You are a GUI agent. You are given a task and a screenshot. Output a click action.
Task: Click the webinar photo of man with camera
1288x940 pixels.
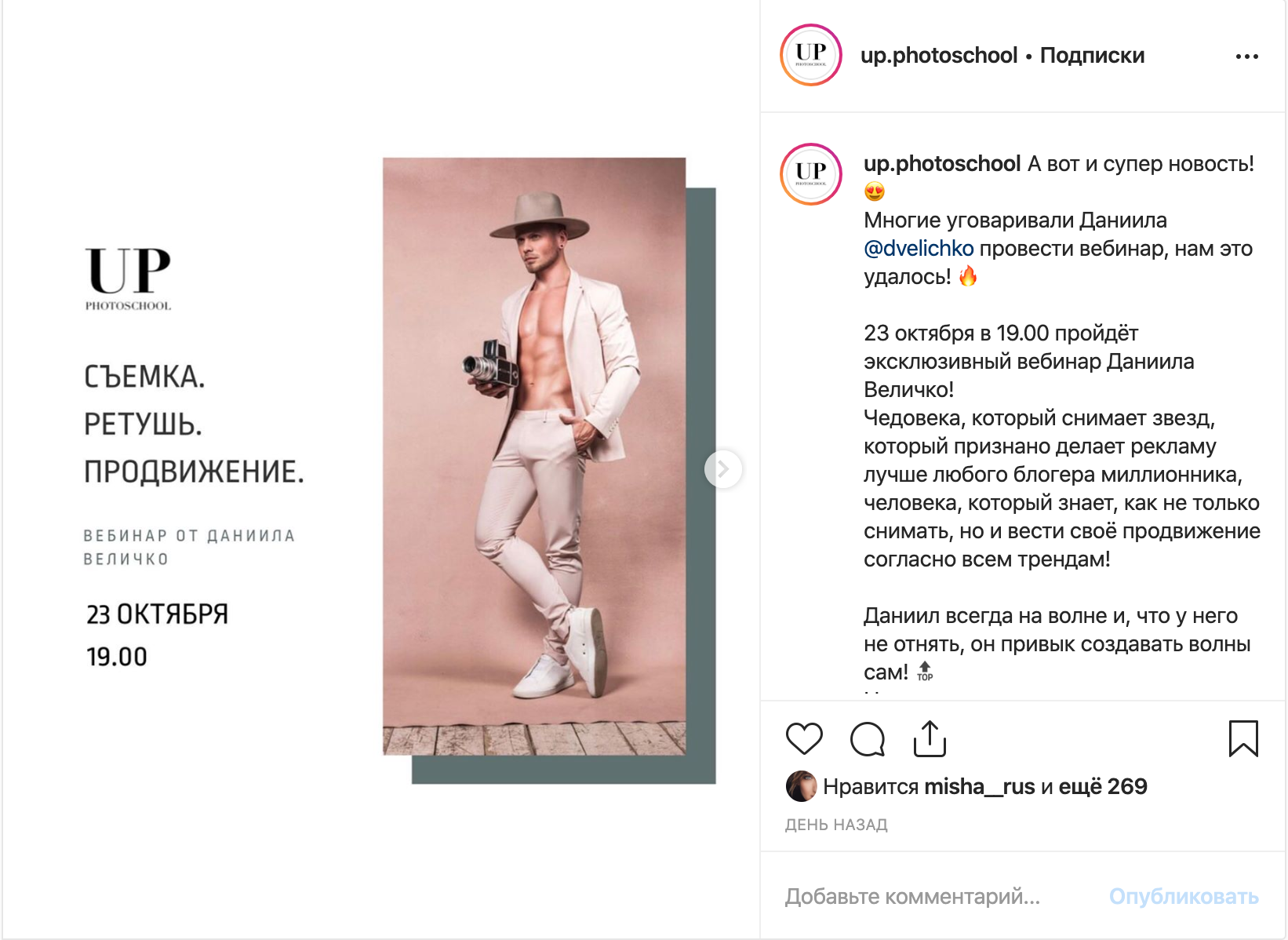(x=534, y=456)
